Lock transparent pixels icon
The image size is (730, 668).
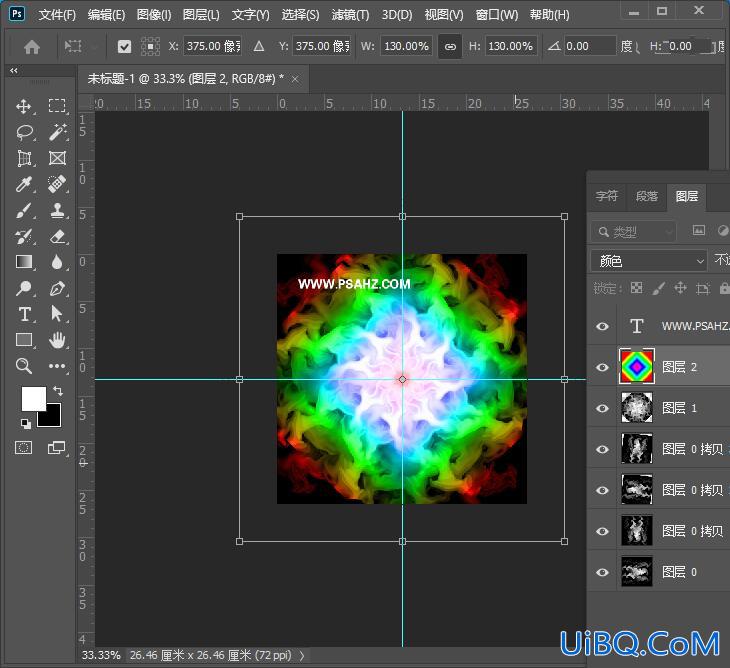click(636, 288)
